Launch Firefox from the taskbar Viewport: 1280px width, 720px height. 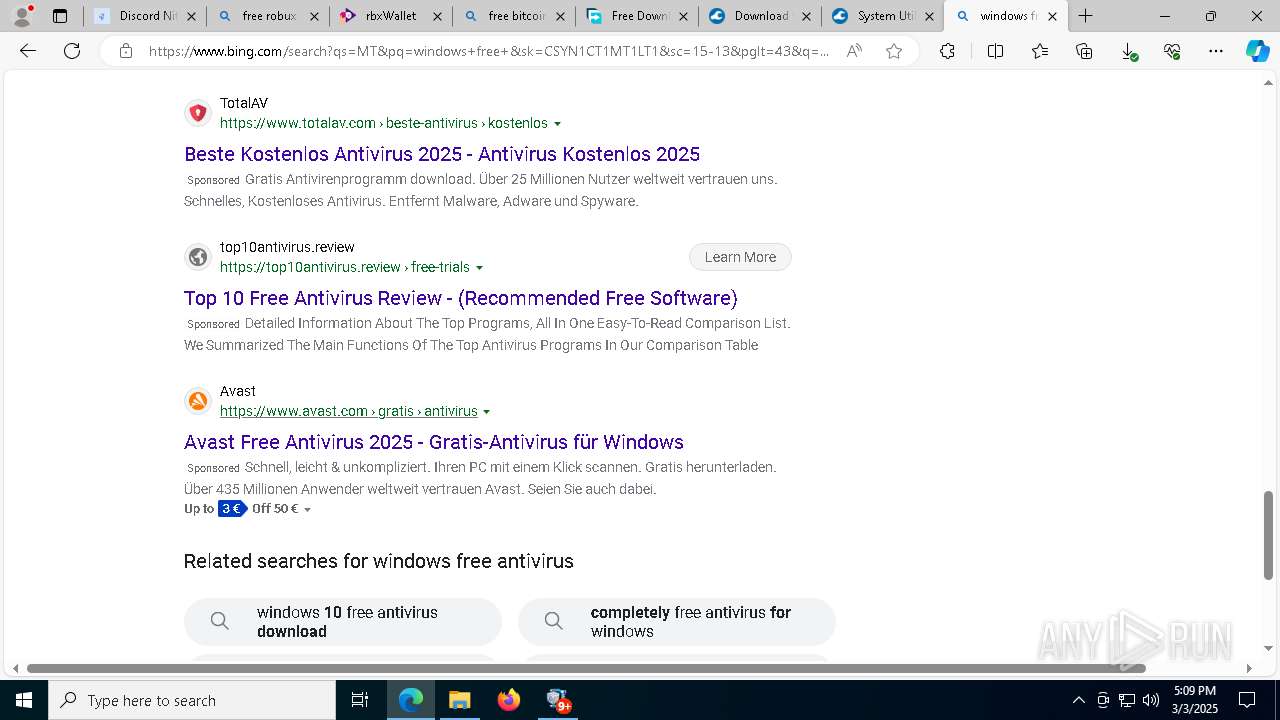click(x=509, y=700)
